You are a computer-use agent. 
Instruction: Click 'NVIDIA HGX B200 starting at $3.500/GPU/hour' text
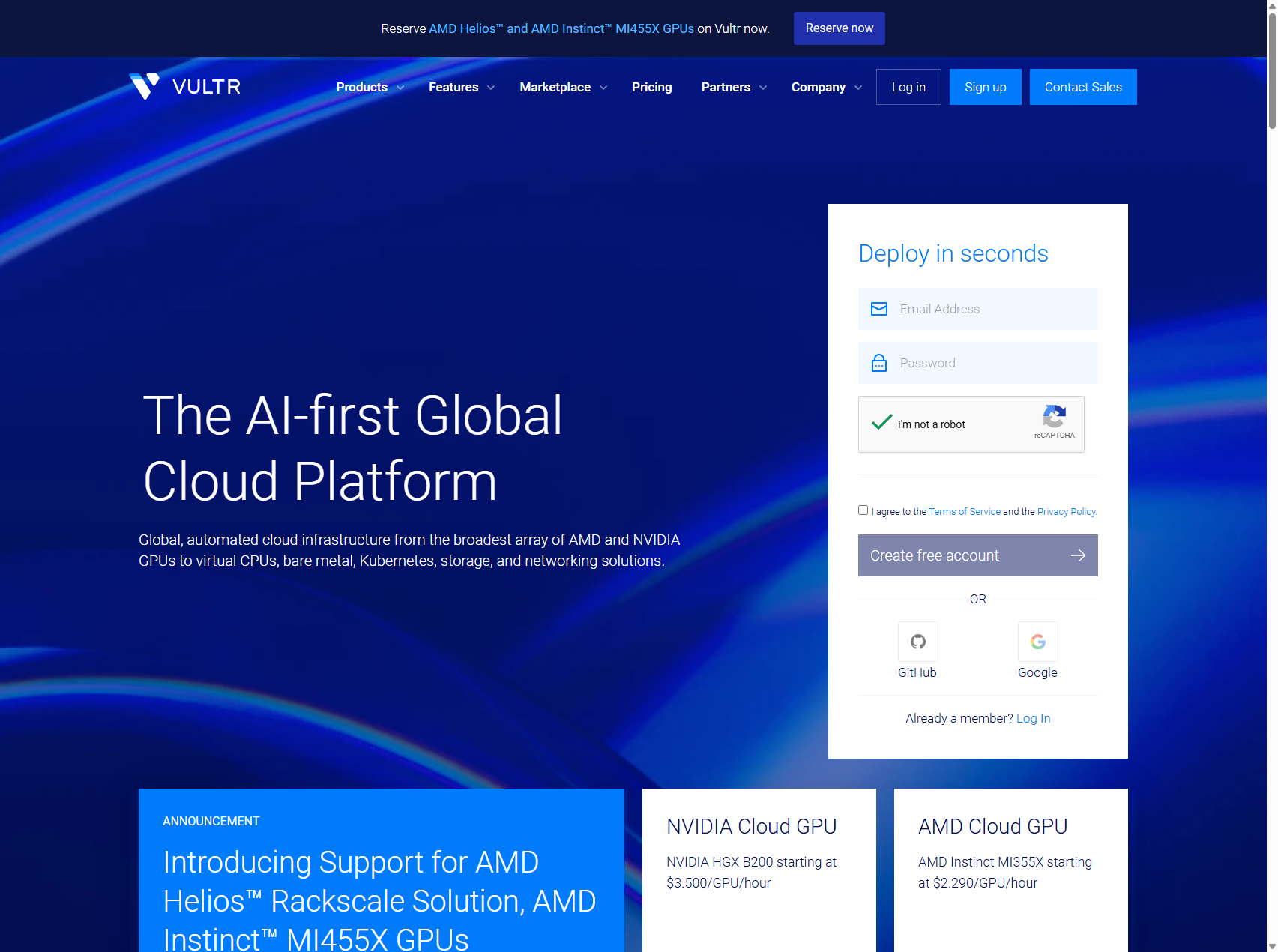click(x=751, y=873)
